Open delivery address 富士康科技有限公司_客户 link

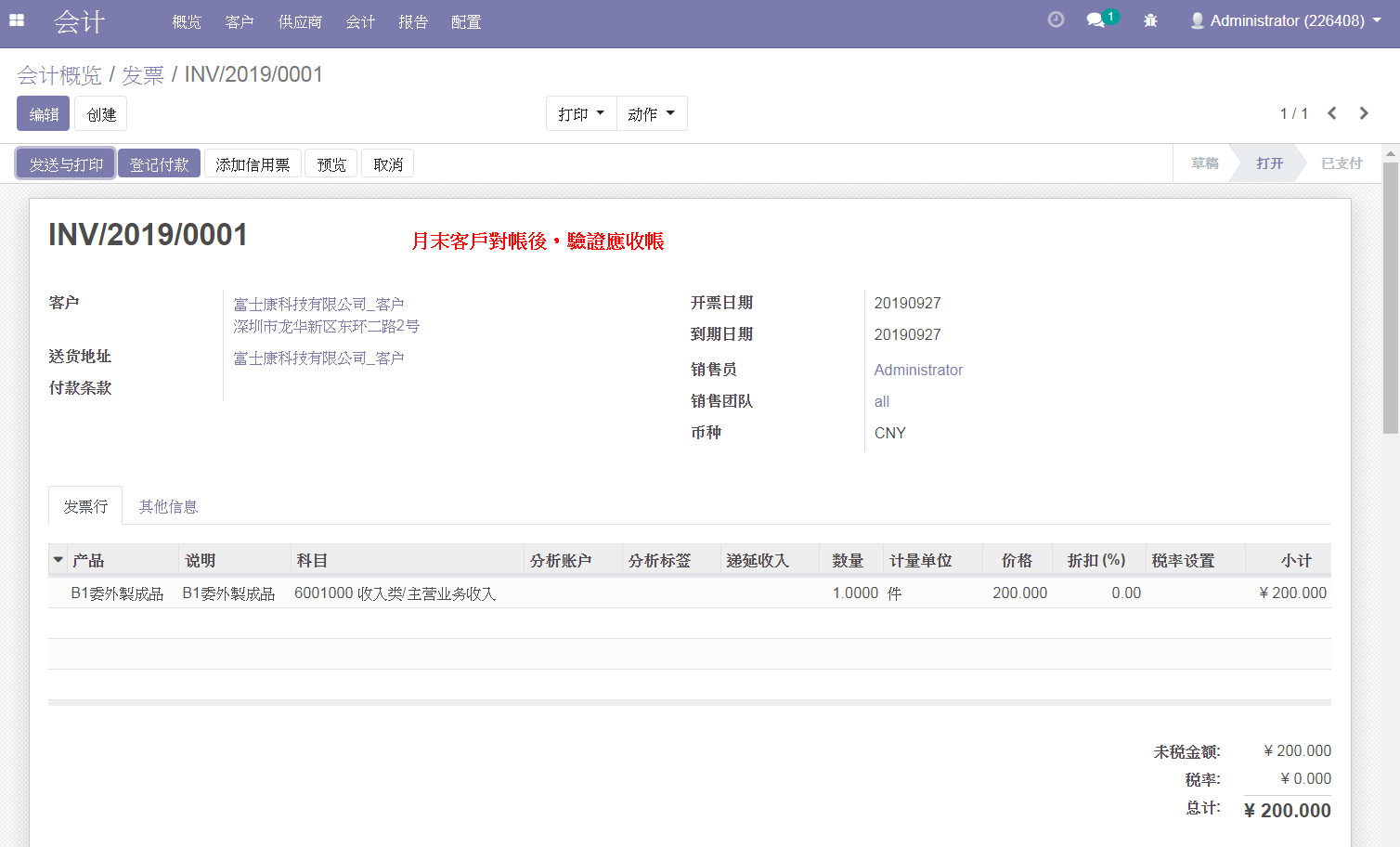coord(318,358)
